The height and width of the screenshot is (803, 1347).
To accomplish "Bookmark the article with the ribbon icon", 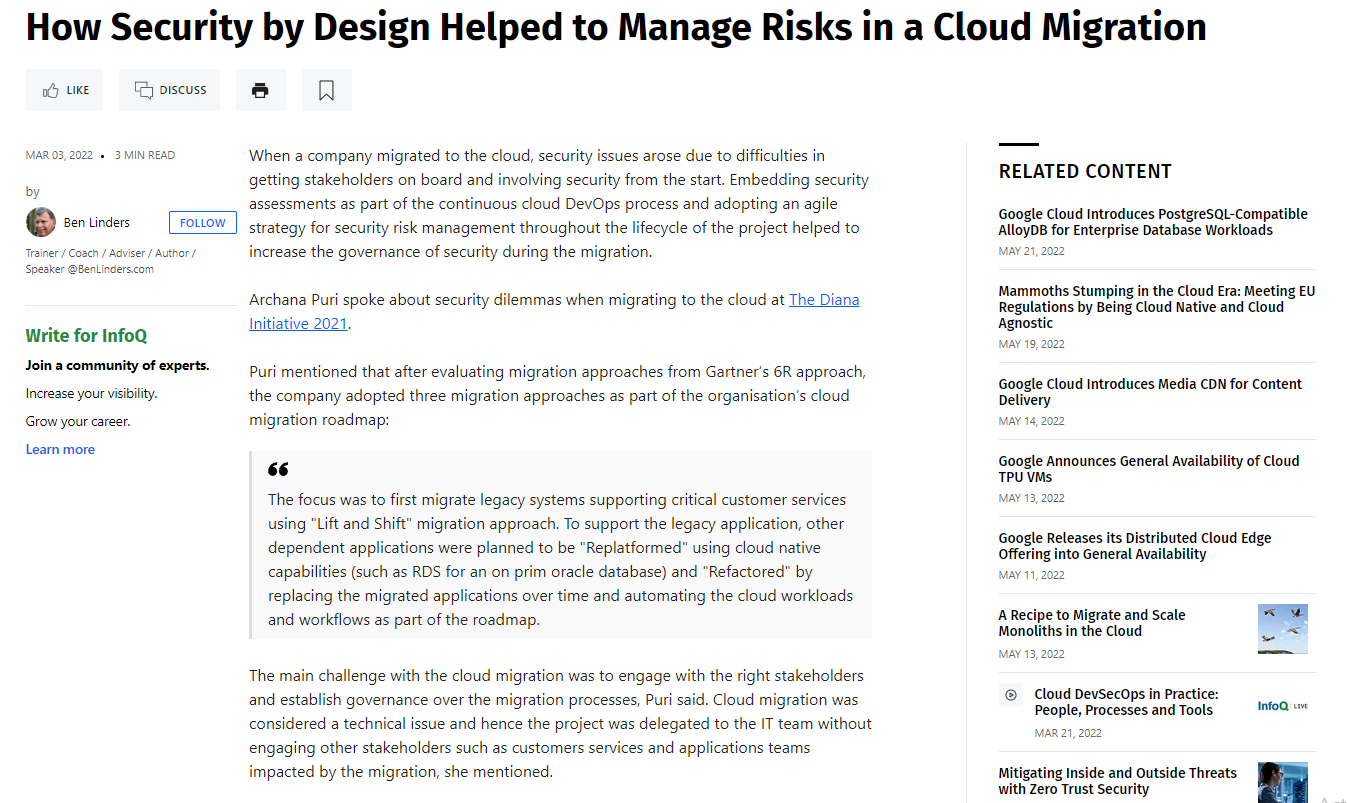I will [x=326, y=89].
